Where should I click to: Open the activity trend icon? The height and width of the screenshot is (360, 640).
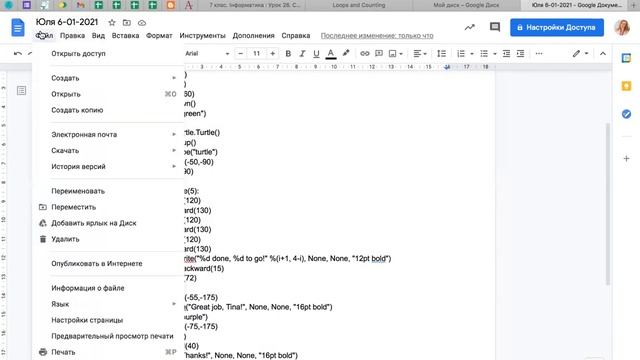(x=469, y=27)
